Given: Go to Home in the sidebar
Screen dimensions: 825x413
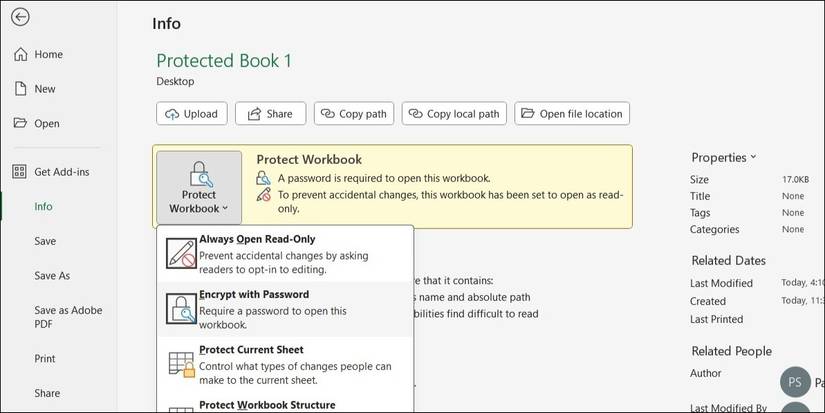Looking at the screenshot, I should pyautogui.click(x=48, y=54).
